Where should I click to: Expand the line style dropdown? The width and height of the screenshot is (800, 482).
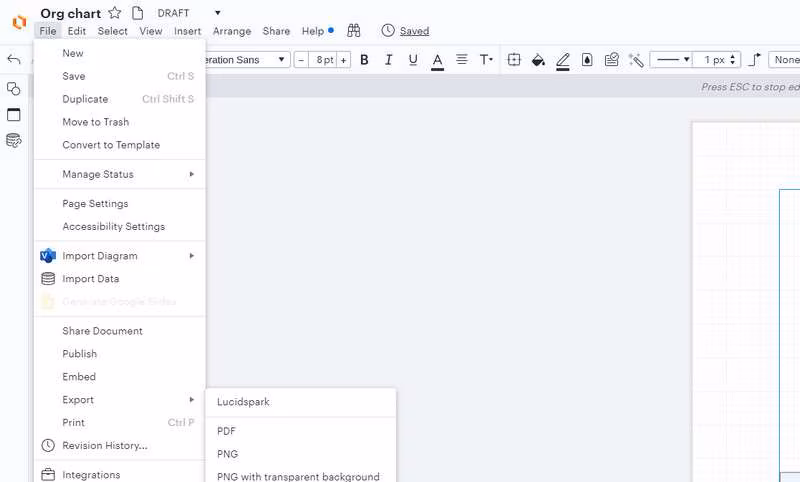click(x=673, y=60)
